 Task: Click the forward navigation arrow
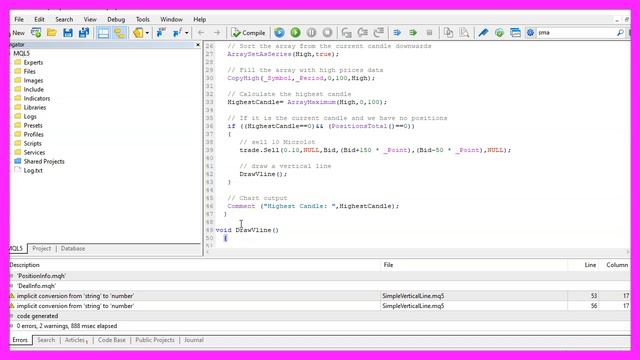coord(217,33)
